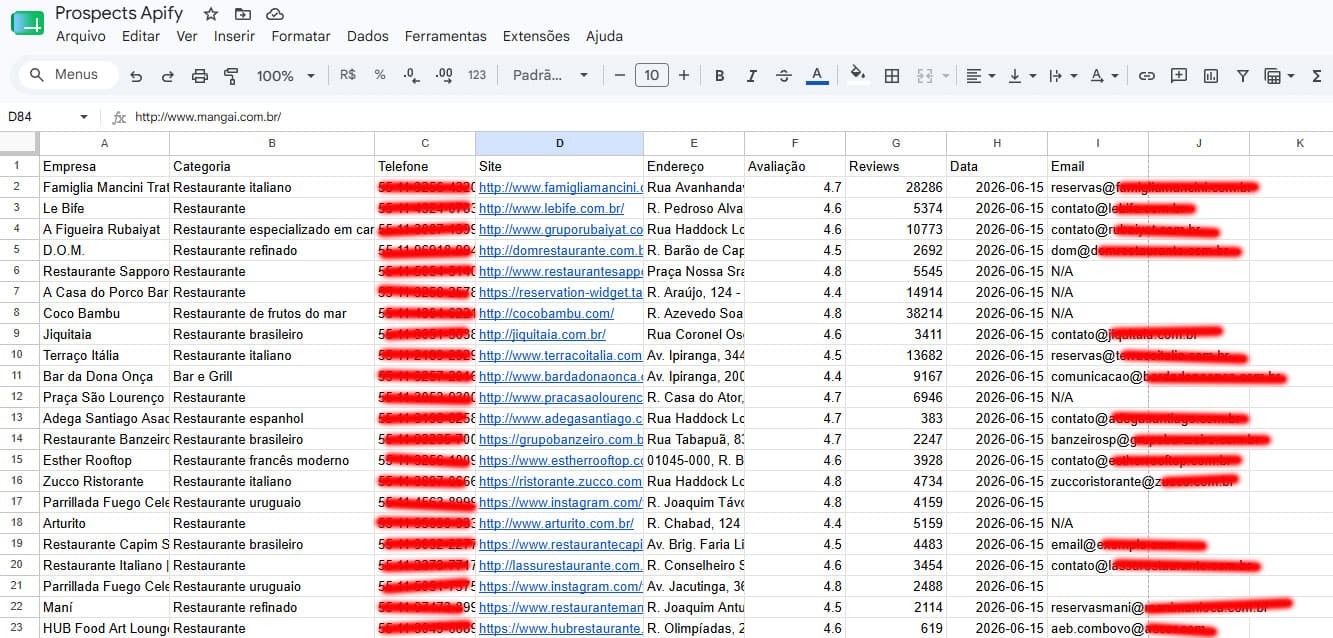Open the Inserir menu
The height and width of the screenshot is (638, 1333).
click(x=234, y=36)
